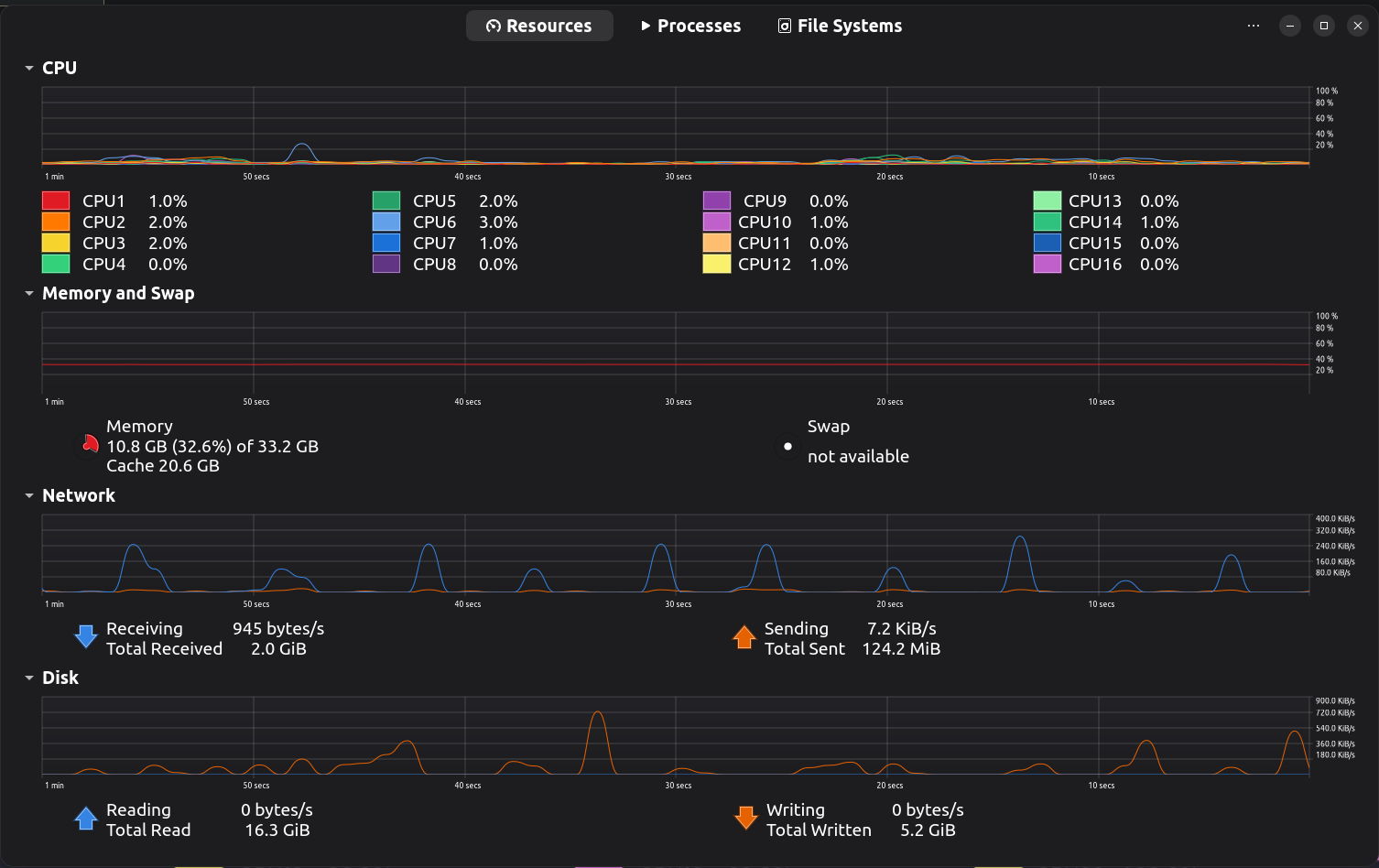Click the disk Writing arrow icon

point(746,818)
